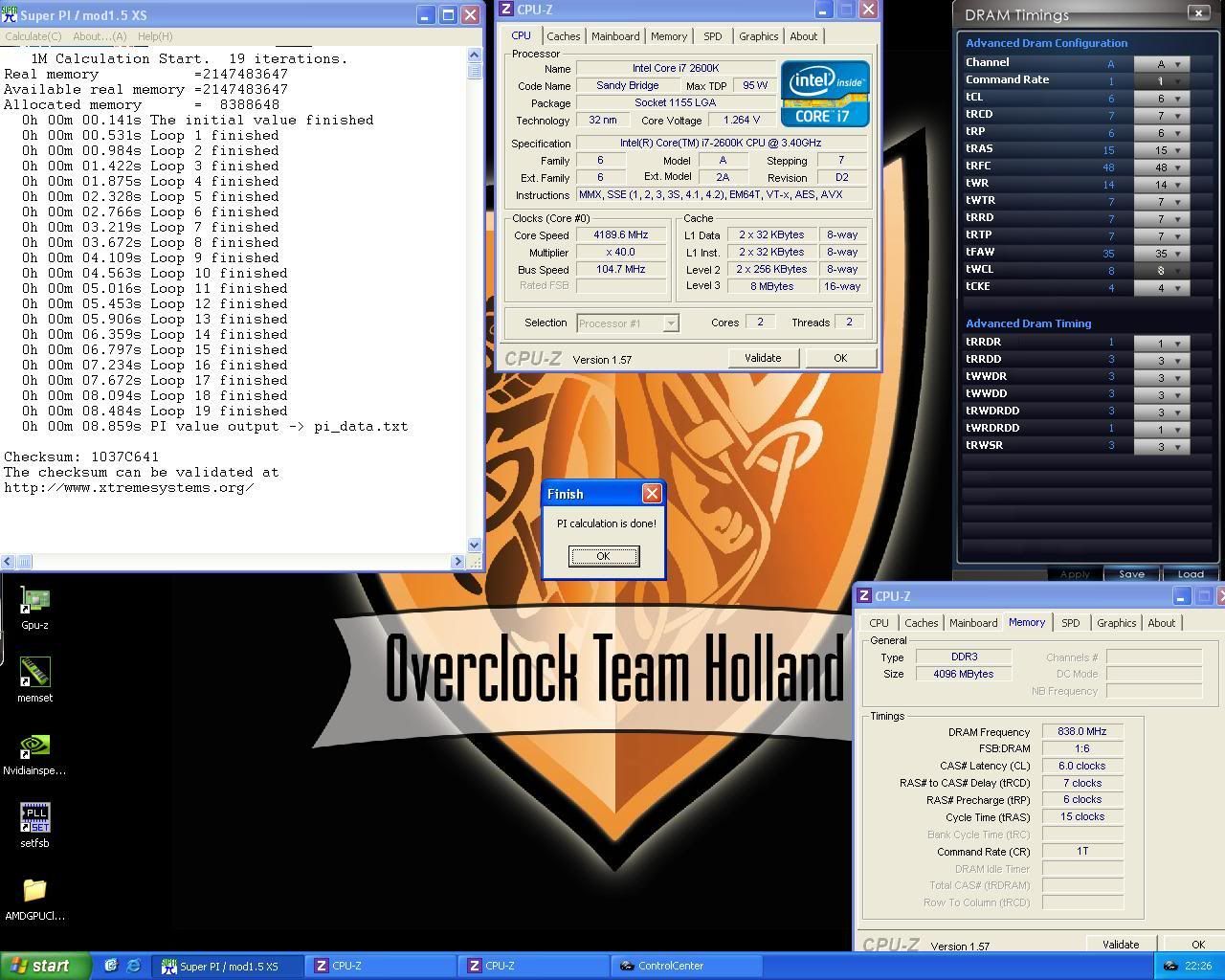Image resolution: width=1225 pixels, height=980 pixels.
Task: Click the Intel Core i7 logo in CPU-Z
Action: pyautogui.click(x=825, y=93)
